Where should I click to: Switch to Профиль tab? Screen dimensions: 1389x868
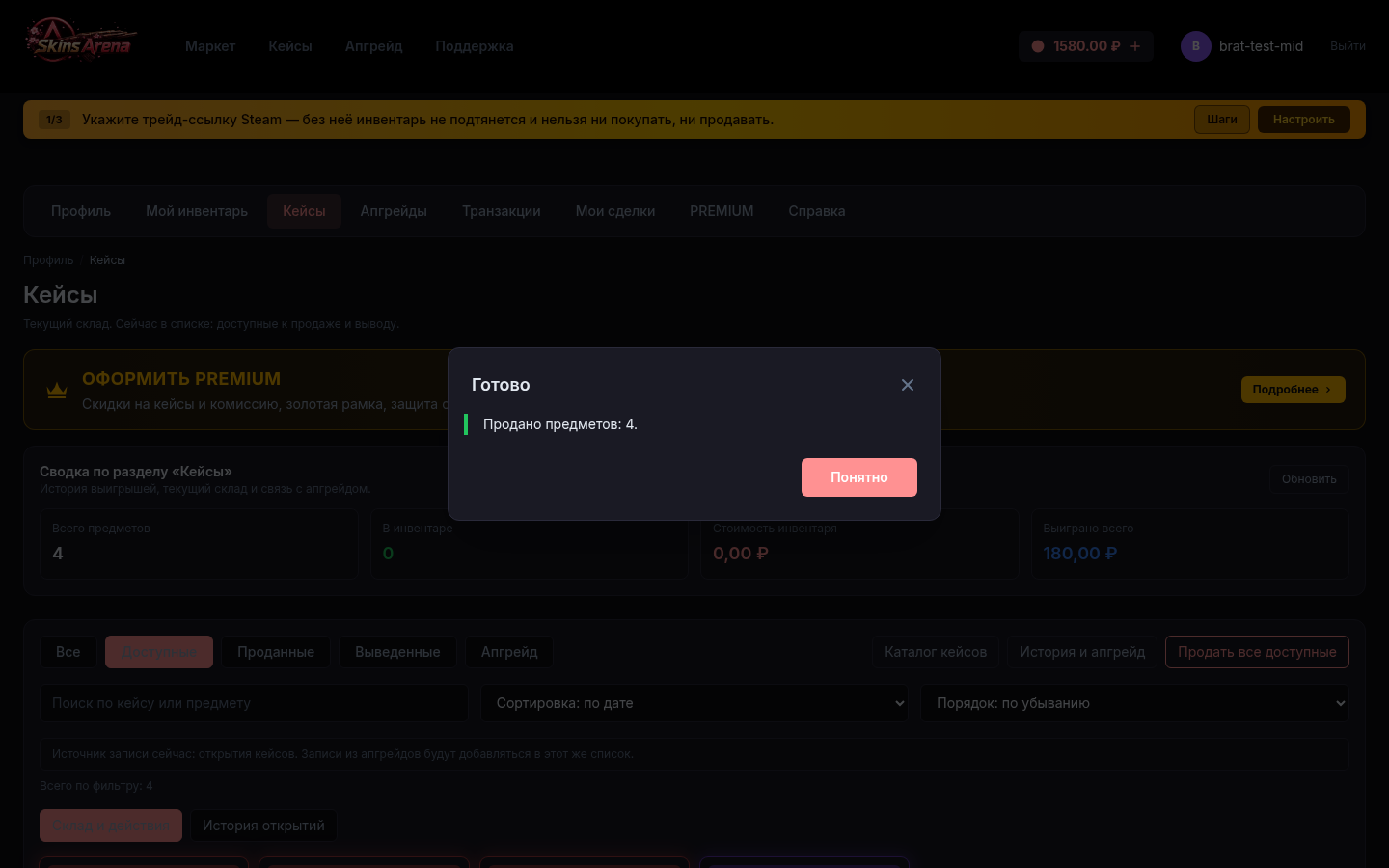tap(81, 211)
